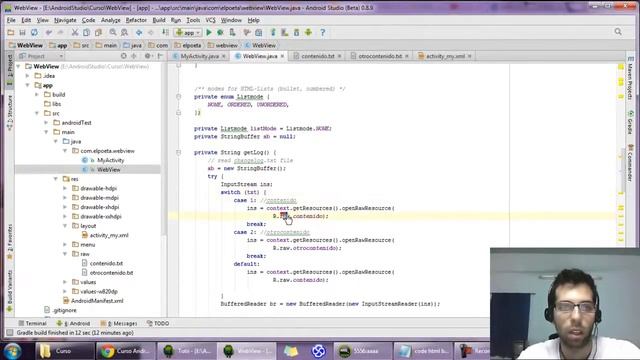640x360 pixels.
Task: Select AndroidManifest.xml in project tree
Action: coord(97,301)
